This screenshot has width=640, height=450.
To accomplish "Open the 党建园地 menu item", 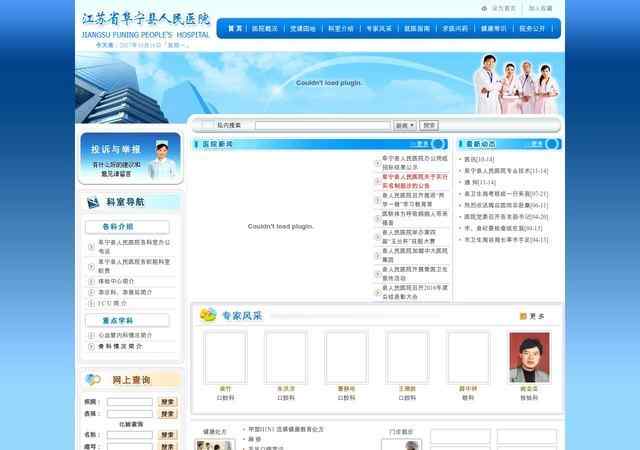I will (302, 29).
